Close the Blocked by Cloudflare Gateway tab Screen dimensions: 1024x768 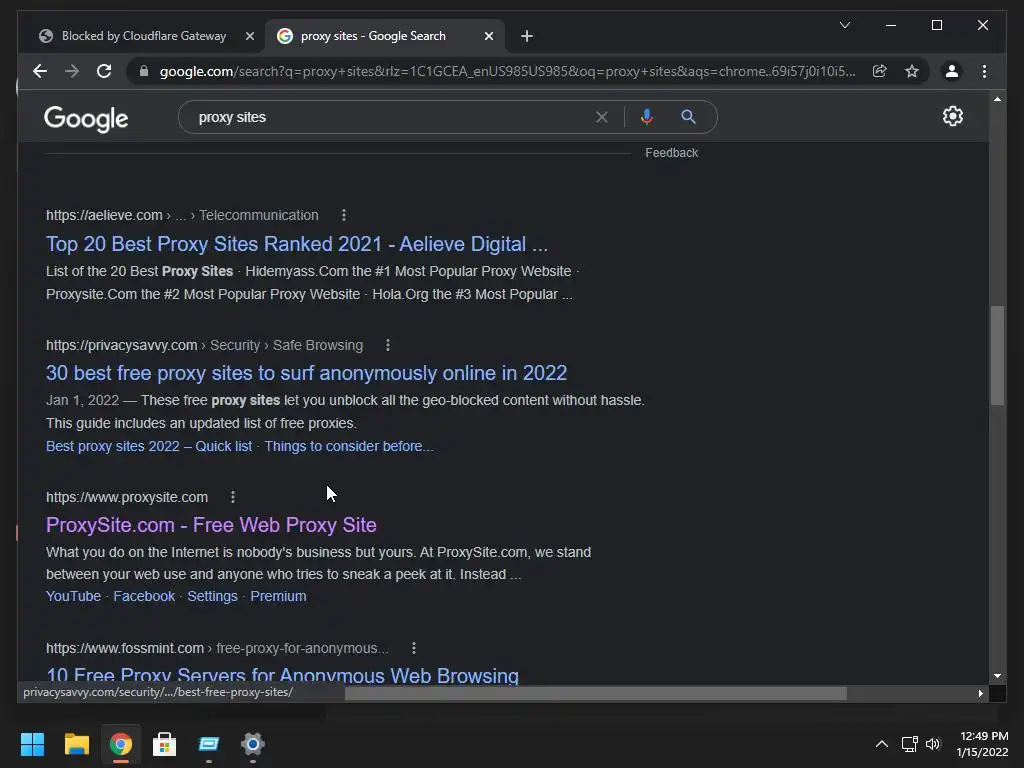click(249, 36)
